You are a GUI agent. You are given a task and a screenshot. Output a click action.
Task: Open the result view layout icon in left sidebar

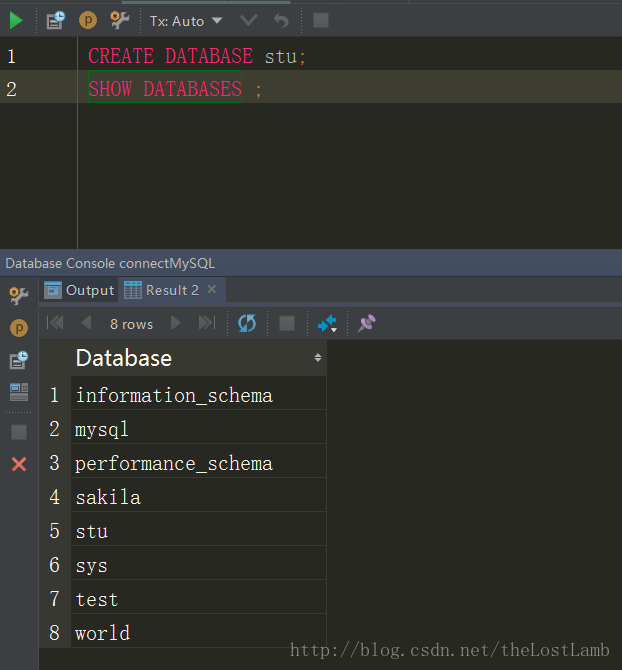click(19, 392)
